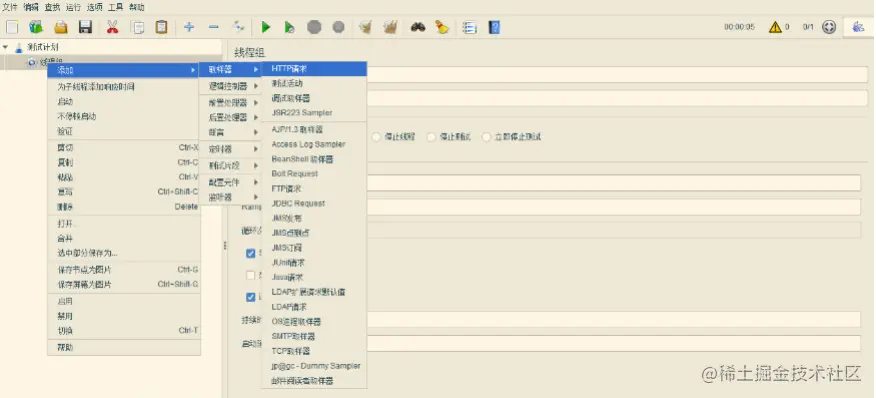
Task: Choose TCP取样器 from sampler list
Action: point(314,351)
